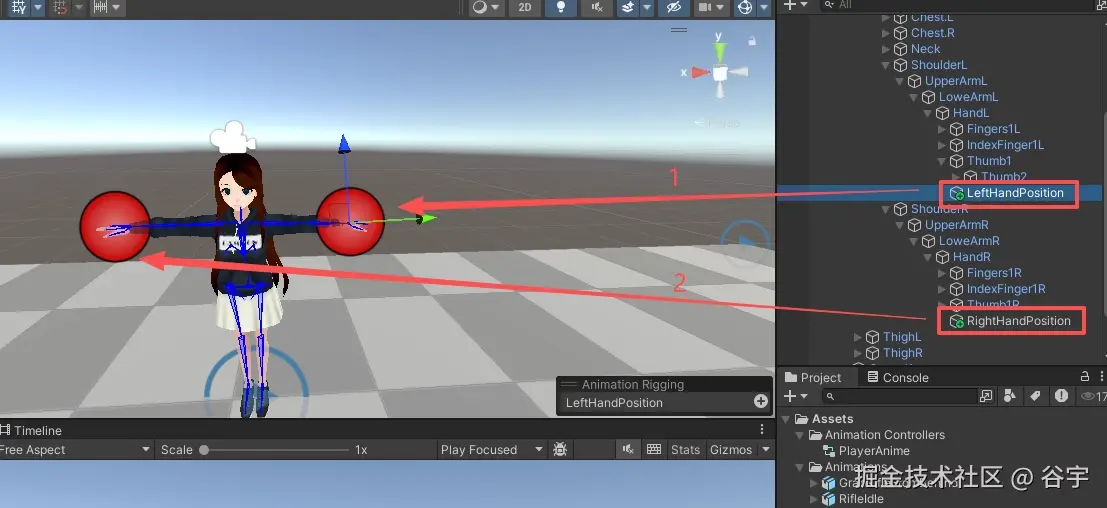Select Fingers1L in hierarchy

tap(993, 129)
